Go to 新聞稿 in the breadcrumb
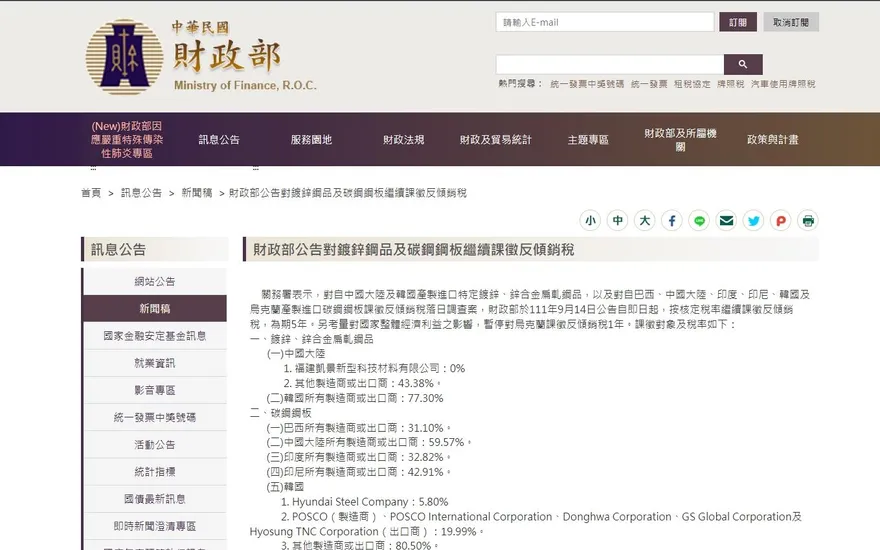 [x=196, y=193]
